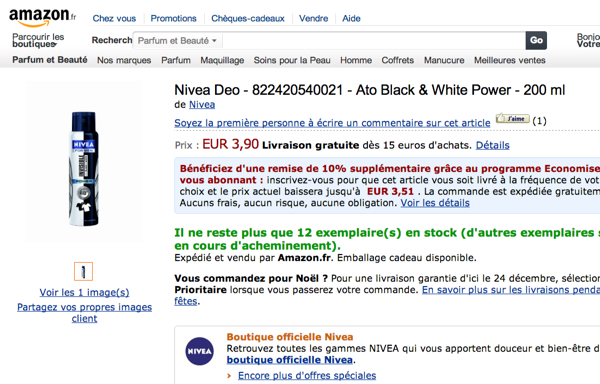Open Encore plus d'offres spéciales link
Screen dimensions: 600x384
307,376
